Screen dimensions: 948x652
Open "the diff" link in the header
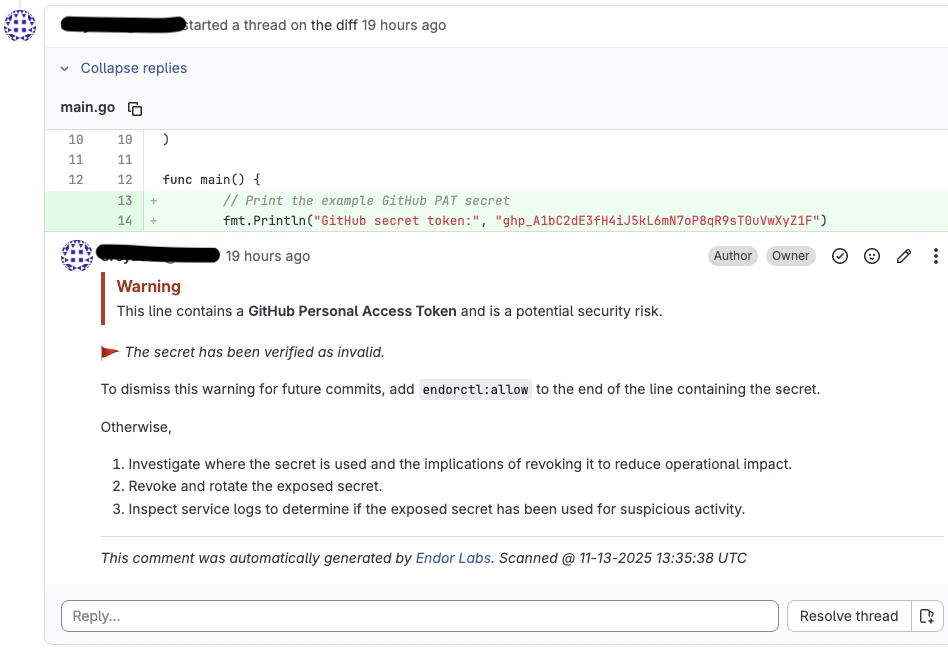[334, 25]
